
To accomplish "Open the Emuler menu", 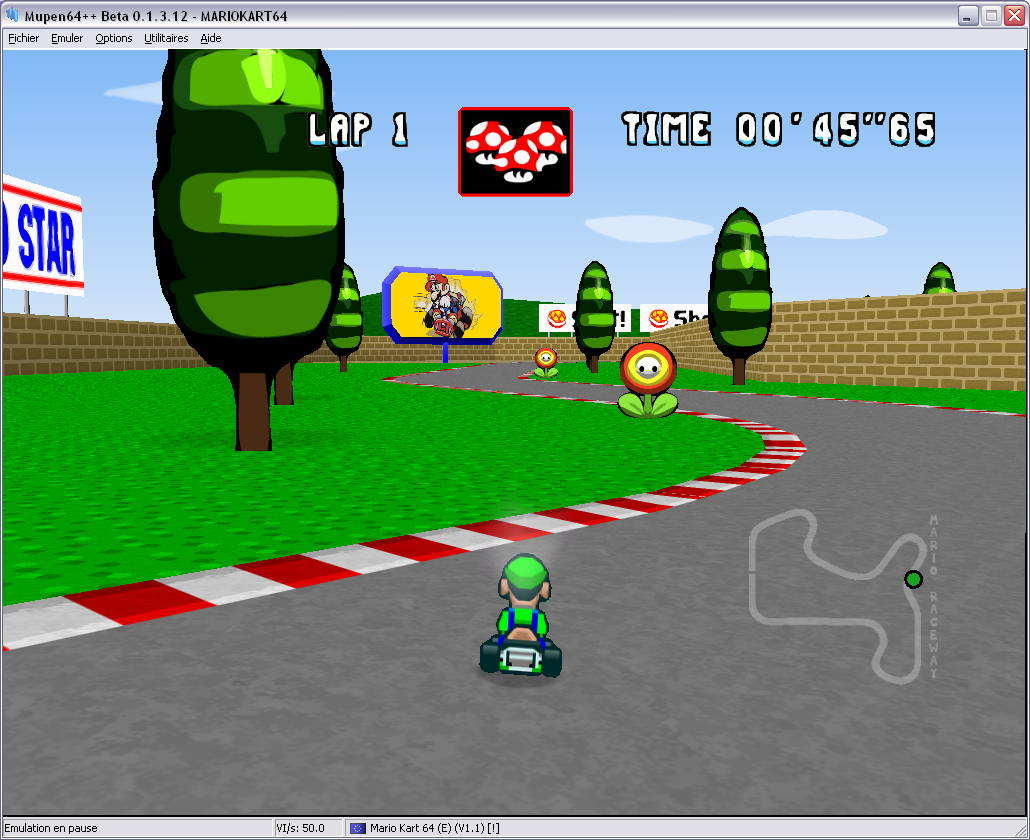I will pos(67,38).
